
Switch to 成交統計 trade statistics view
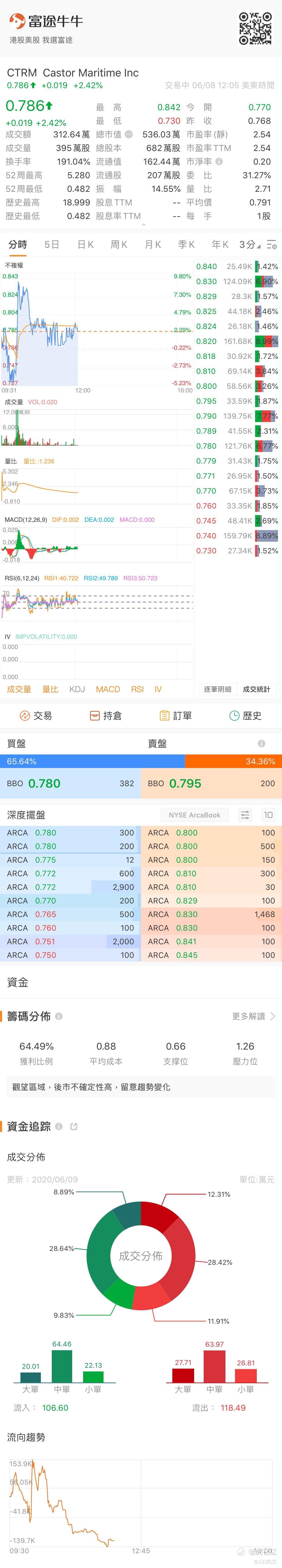point(256,689)
